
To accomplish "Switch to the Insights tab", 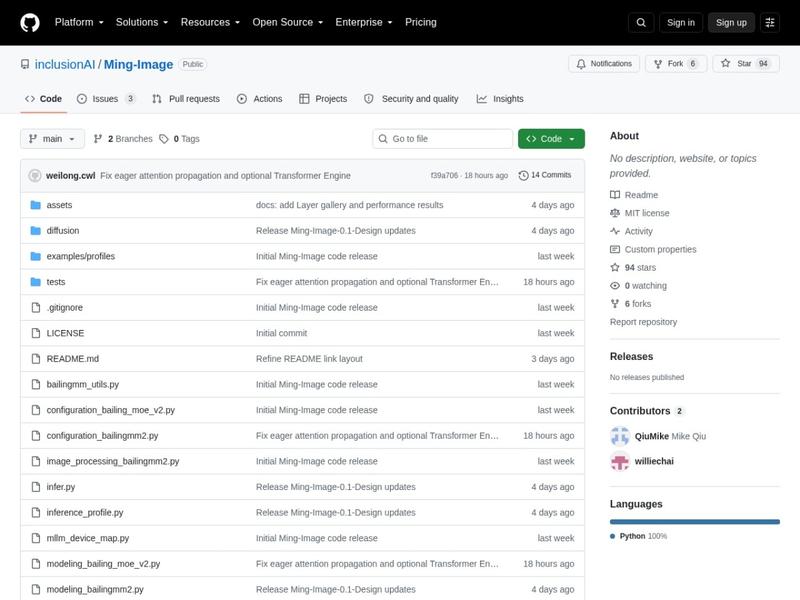I will pyautogui.click(x=500, y=99).
